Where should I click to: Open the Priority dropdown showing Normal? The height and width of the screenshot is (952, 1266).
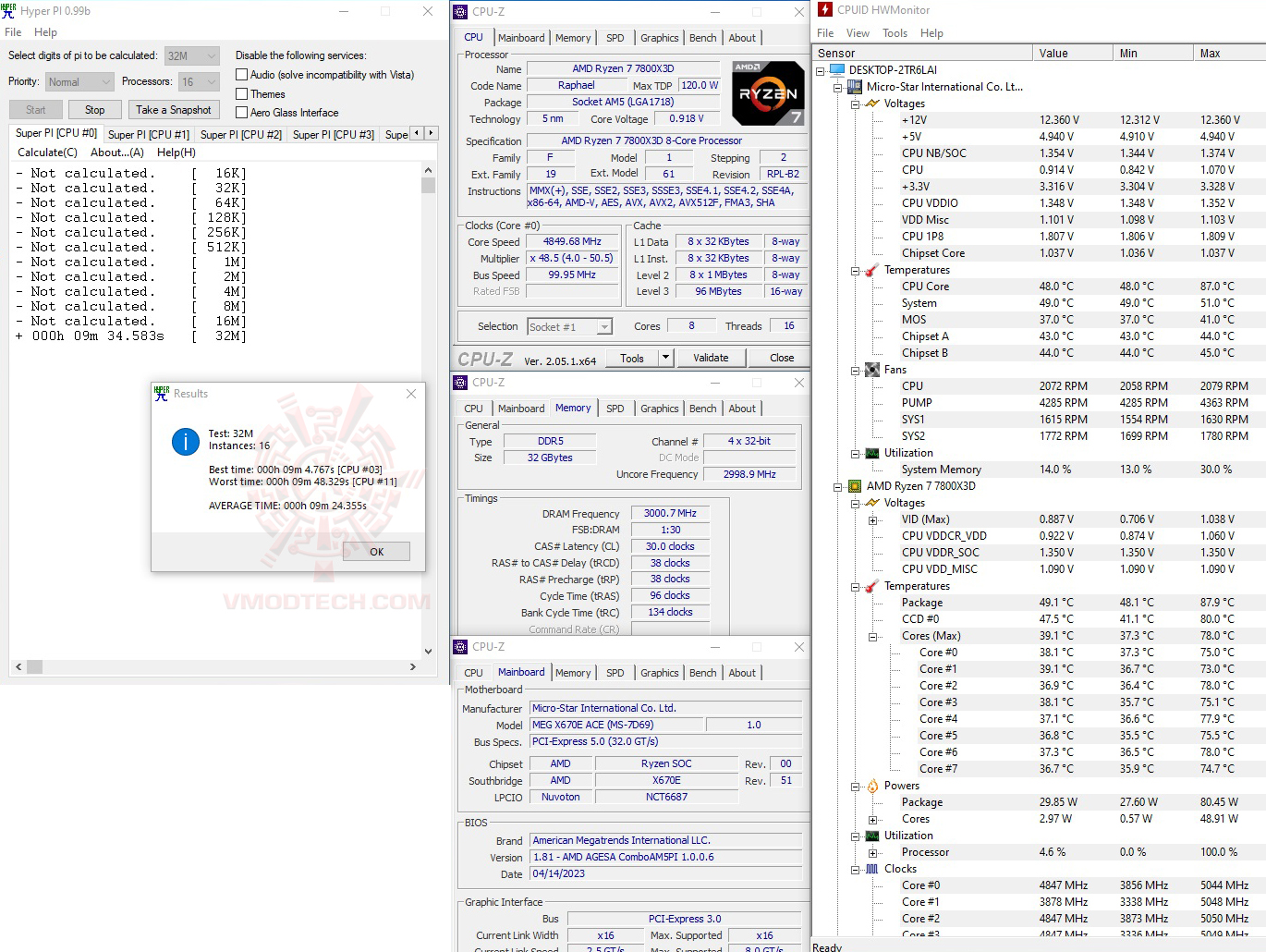79,82
